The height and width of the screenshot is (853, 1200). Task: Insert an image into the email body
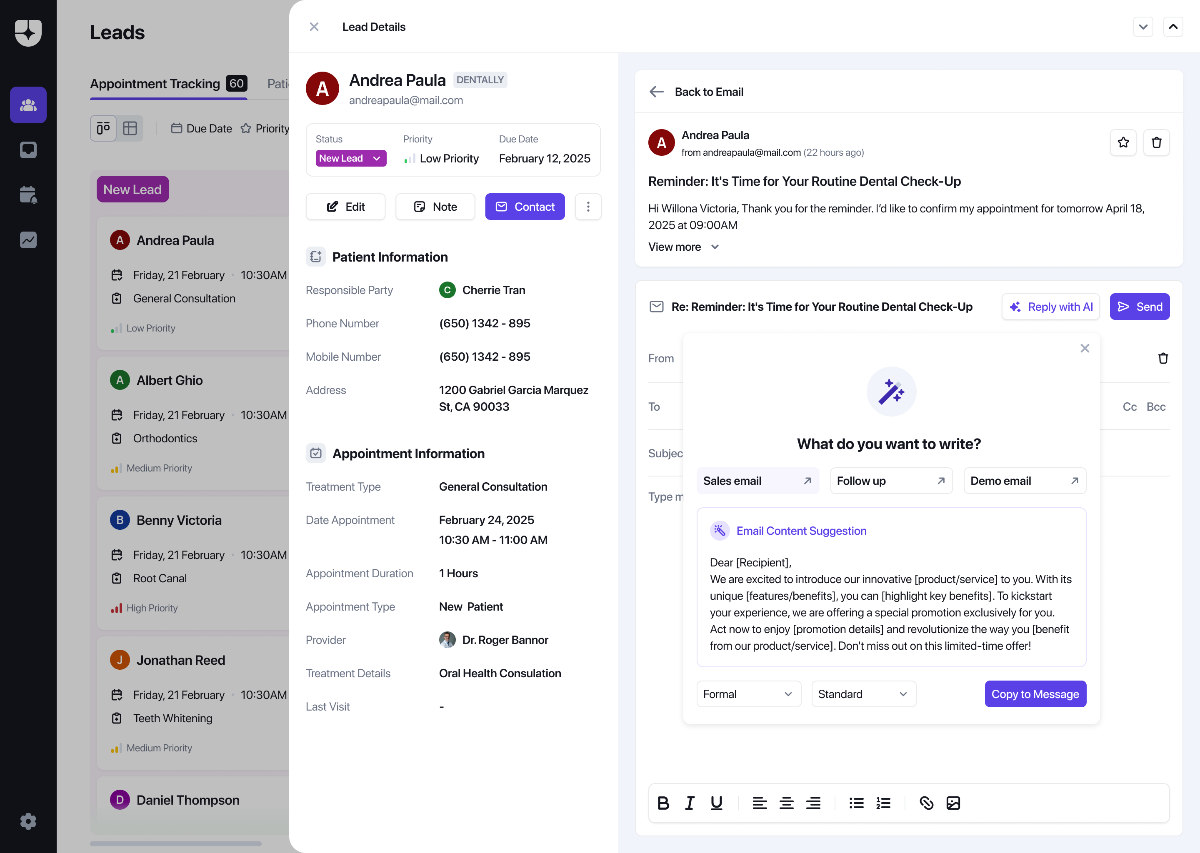tap(953, 803)
